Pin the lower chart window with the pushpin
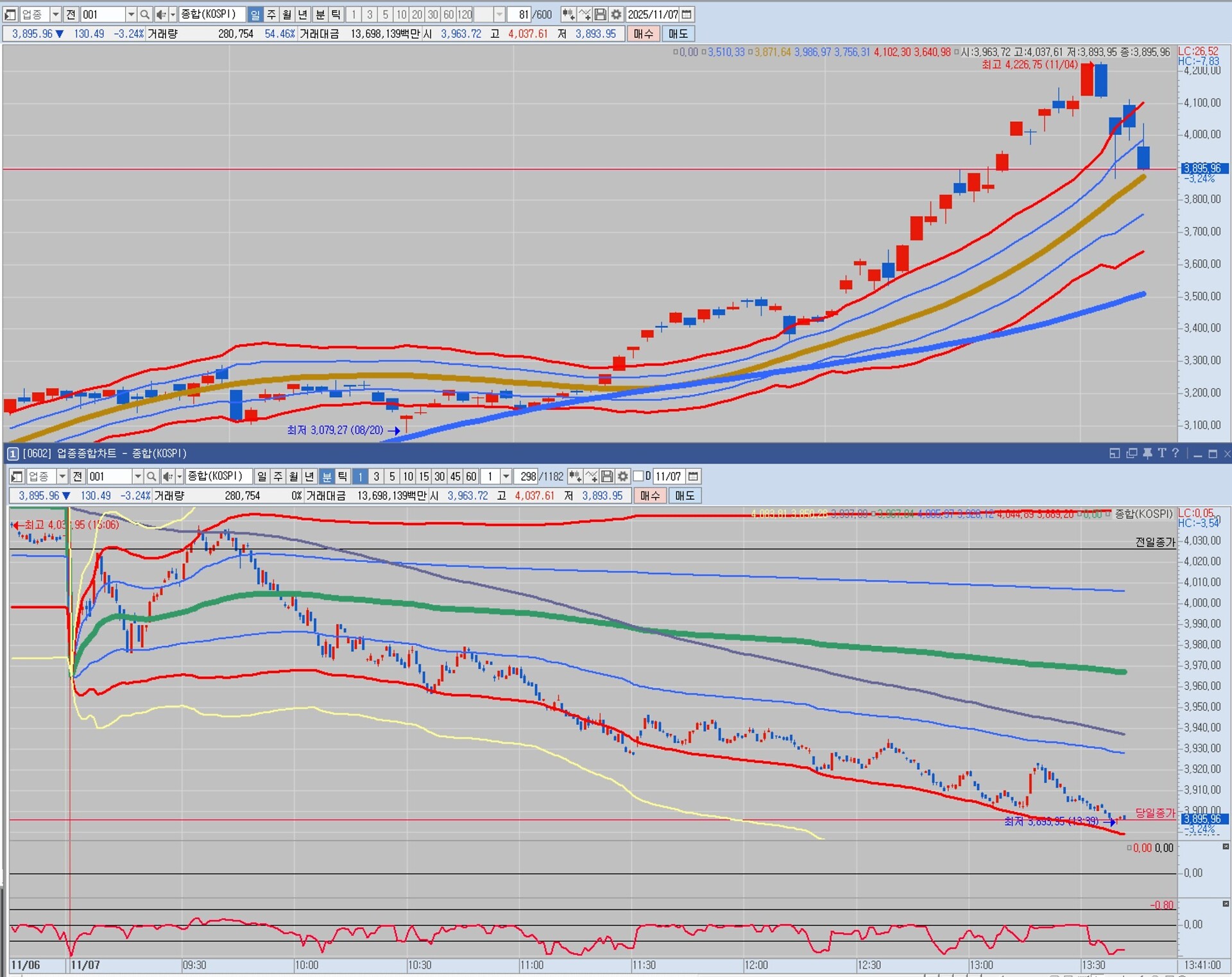The height and width of the screenshot is (977, 1232). [x=1147, y=454]
